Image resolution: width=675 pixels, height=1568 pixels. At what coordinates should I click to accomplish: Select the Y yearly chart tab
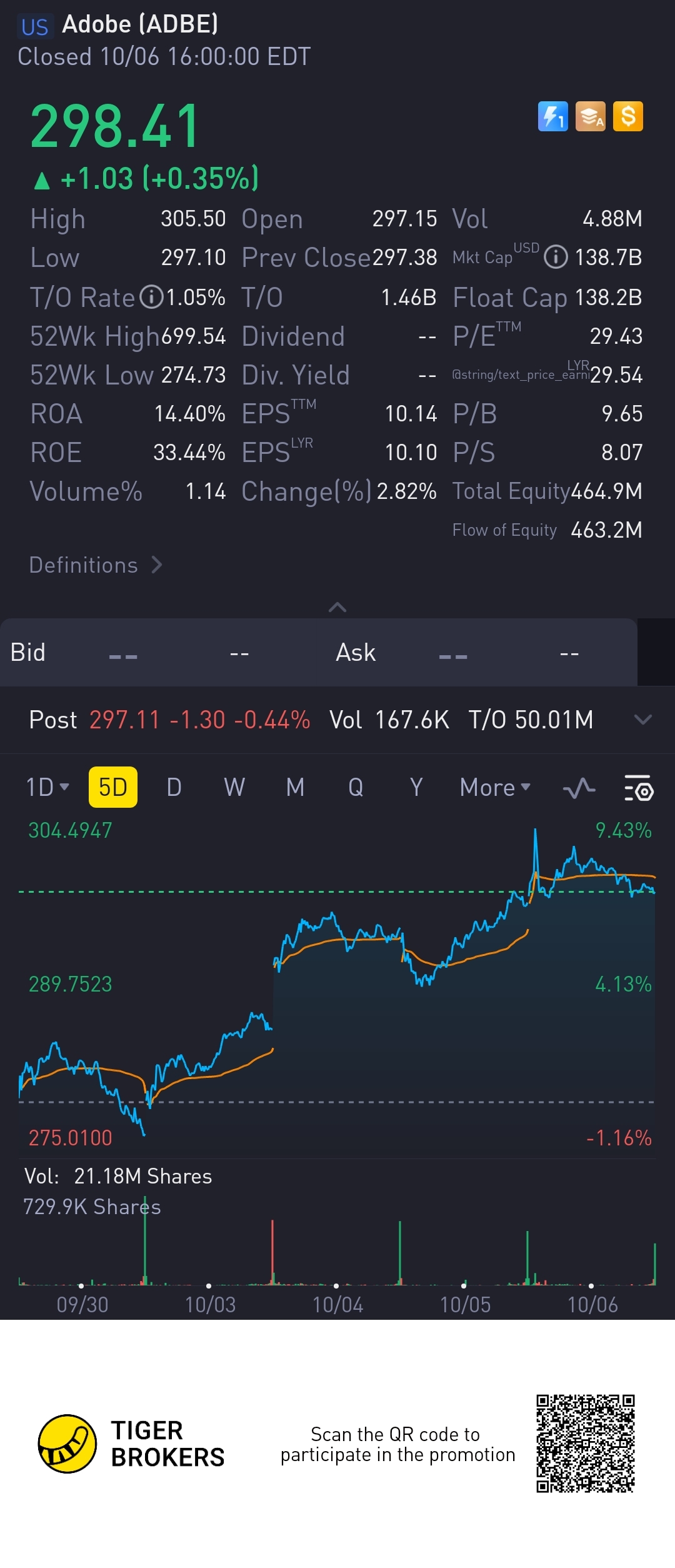416,787
